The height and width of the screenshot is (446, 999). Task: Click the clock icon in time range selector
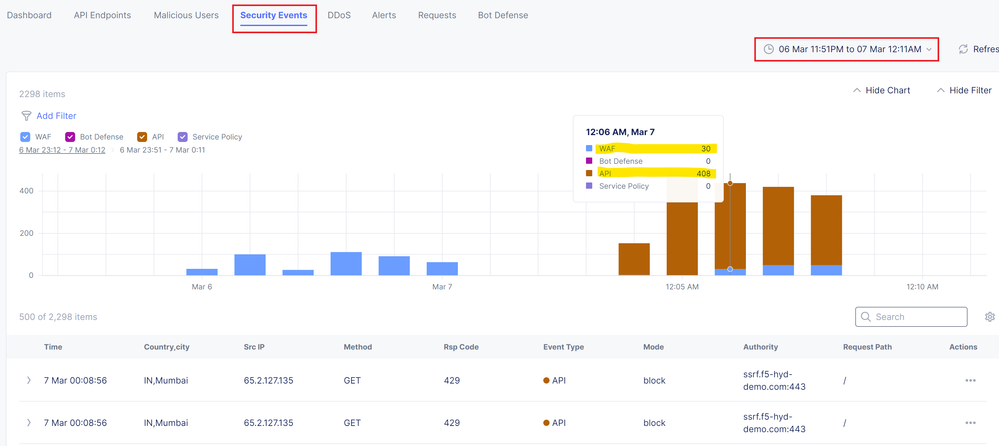click(x=768, y=49)
